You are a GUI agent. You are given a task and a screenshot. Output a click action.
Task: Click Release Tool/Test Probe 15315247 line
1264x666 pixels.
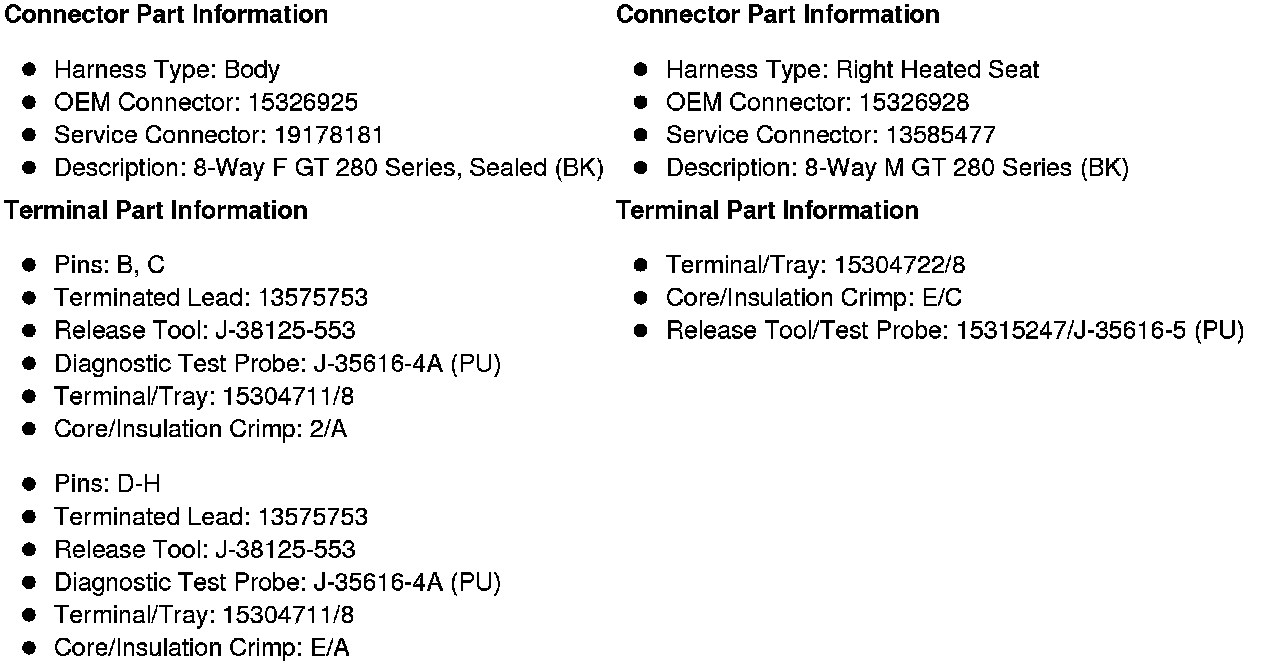click(955, 331)
